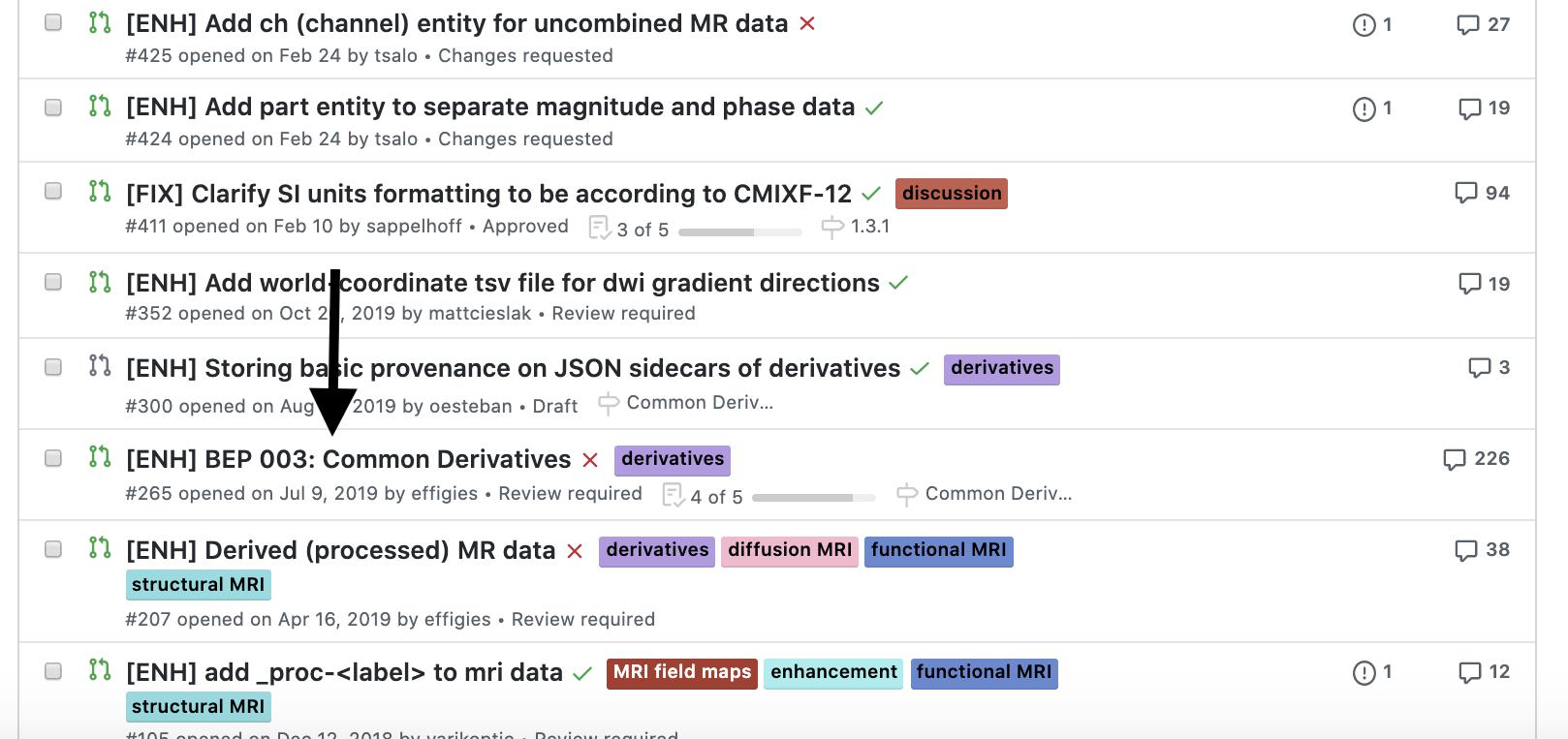The image size is (1568, 739).
Task: Open comment bubble showing 226 comments
Action: point(1455,459)
